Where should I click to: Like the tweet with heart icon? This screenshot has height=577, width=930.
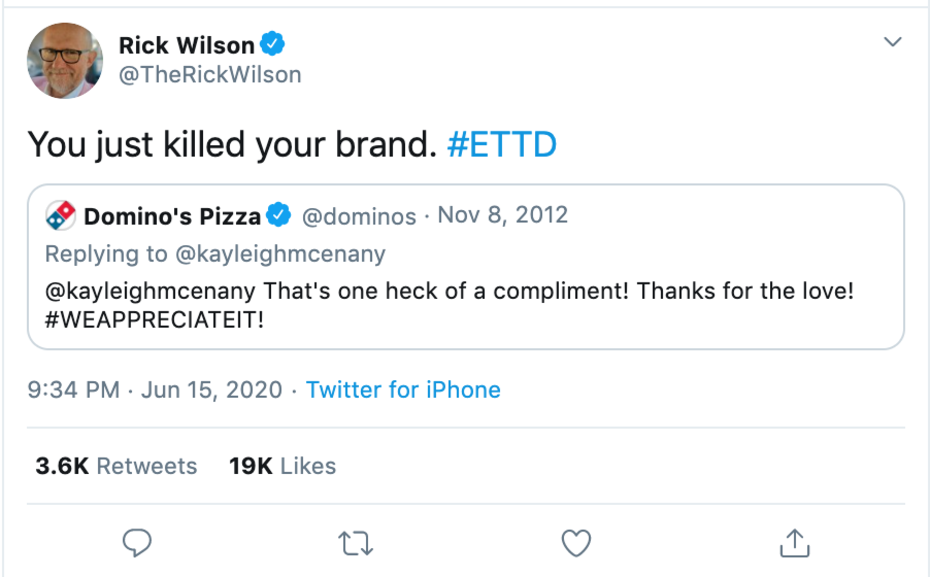coord(575,543)
